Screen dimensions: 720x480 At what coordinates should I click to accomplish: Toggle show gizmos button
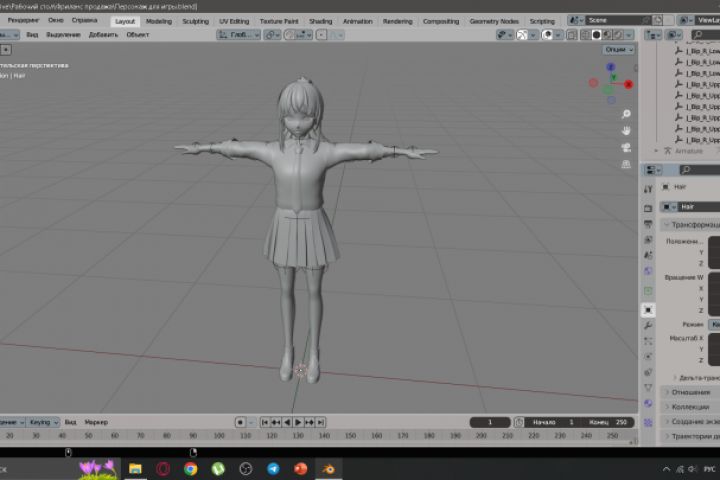point(522,35)
